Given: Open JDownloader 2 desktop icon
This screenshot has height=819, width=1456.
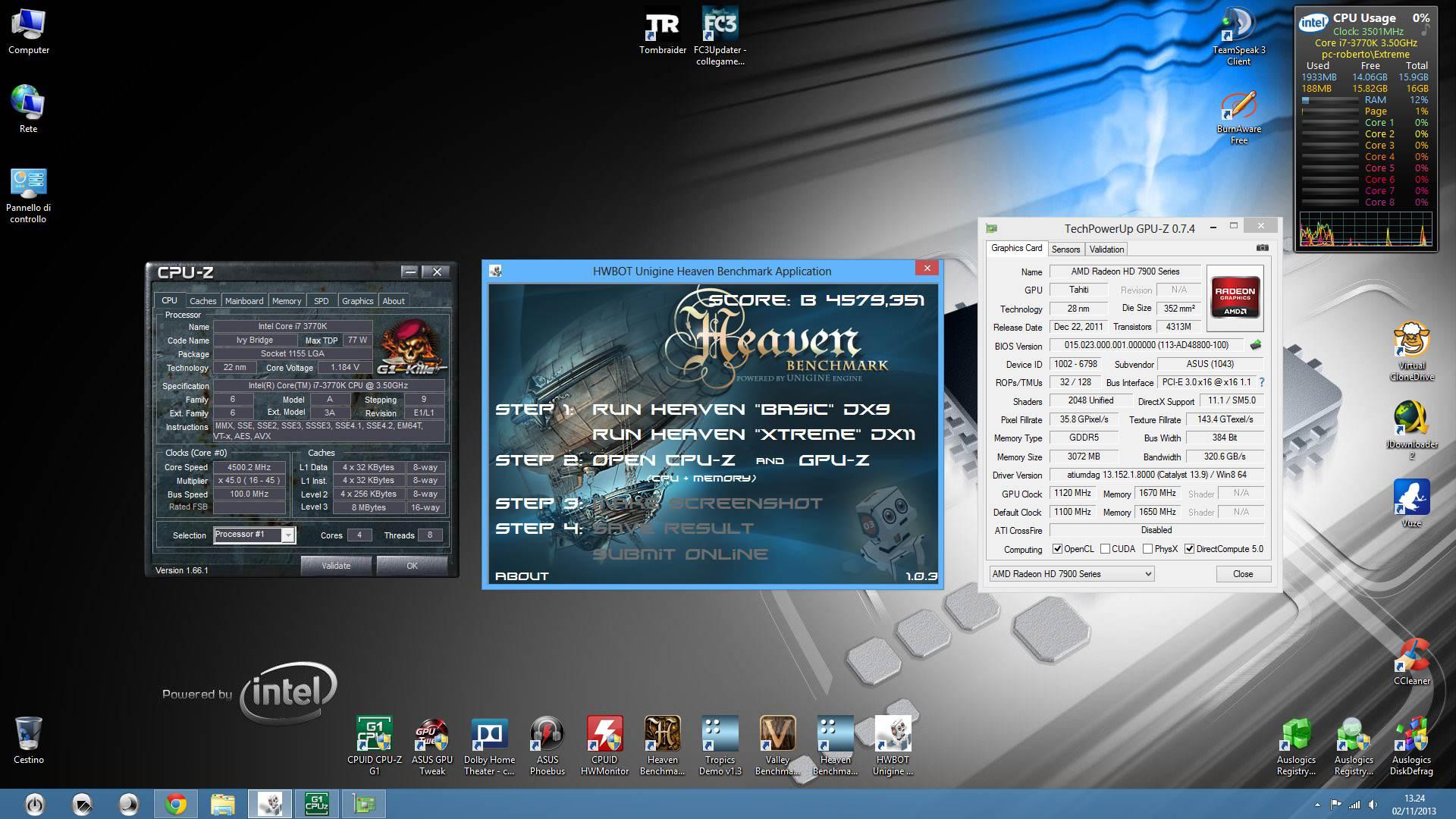Looking at the screenshot, I should tap(1411, 429).
